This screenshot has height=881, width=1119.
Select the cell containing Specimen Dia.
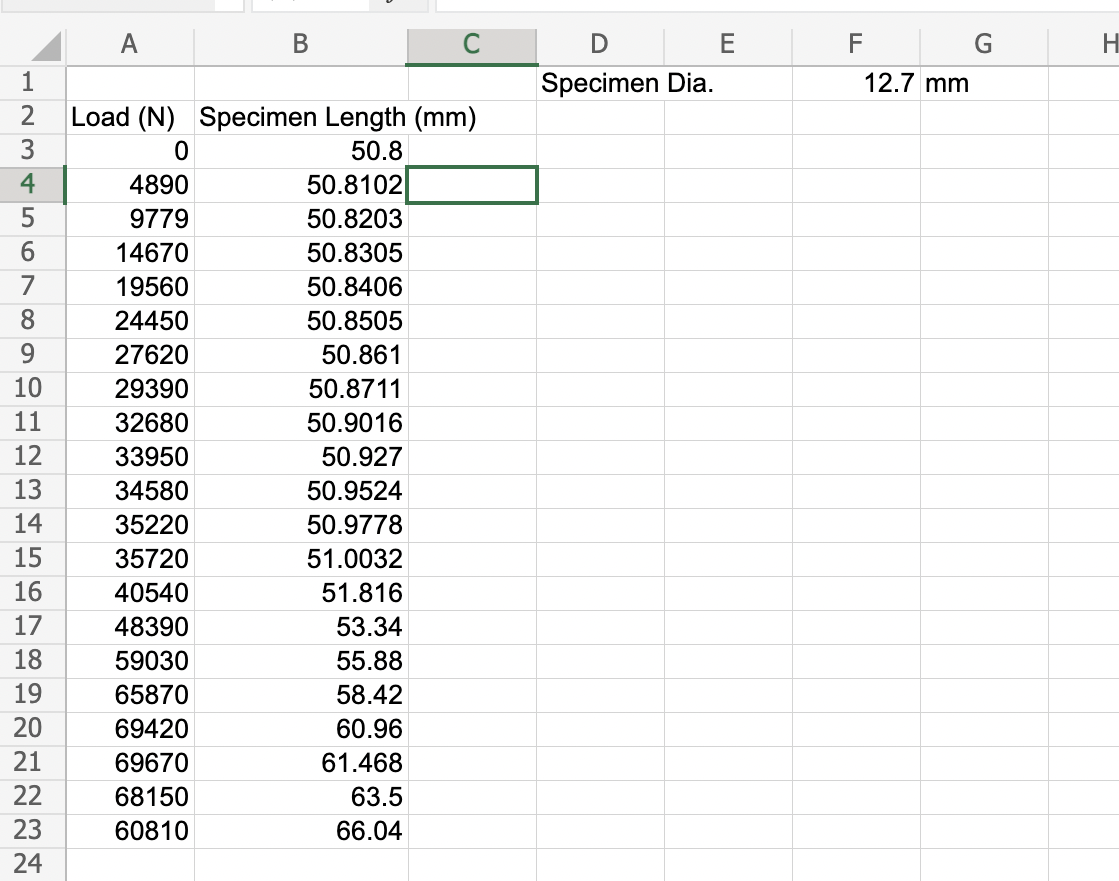coord(599,83)
